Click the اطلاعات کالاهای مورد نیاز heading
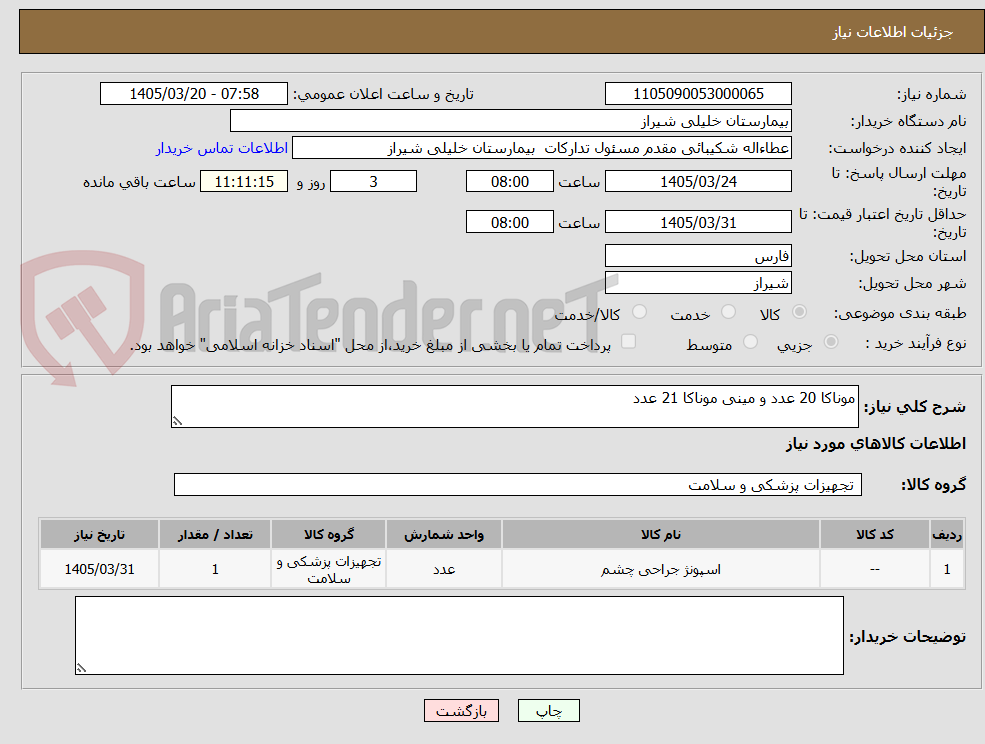The width and height of the screenshot is (985, 744). coord(876,444)
